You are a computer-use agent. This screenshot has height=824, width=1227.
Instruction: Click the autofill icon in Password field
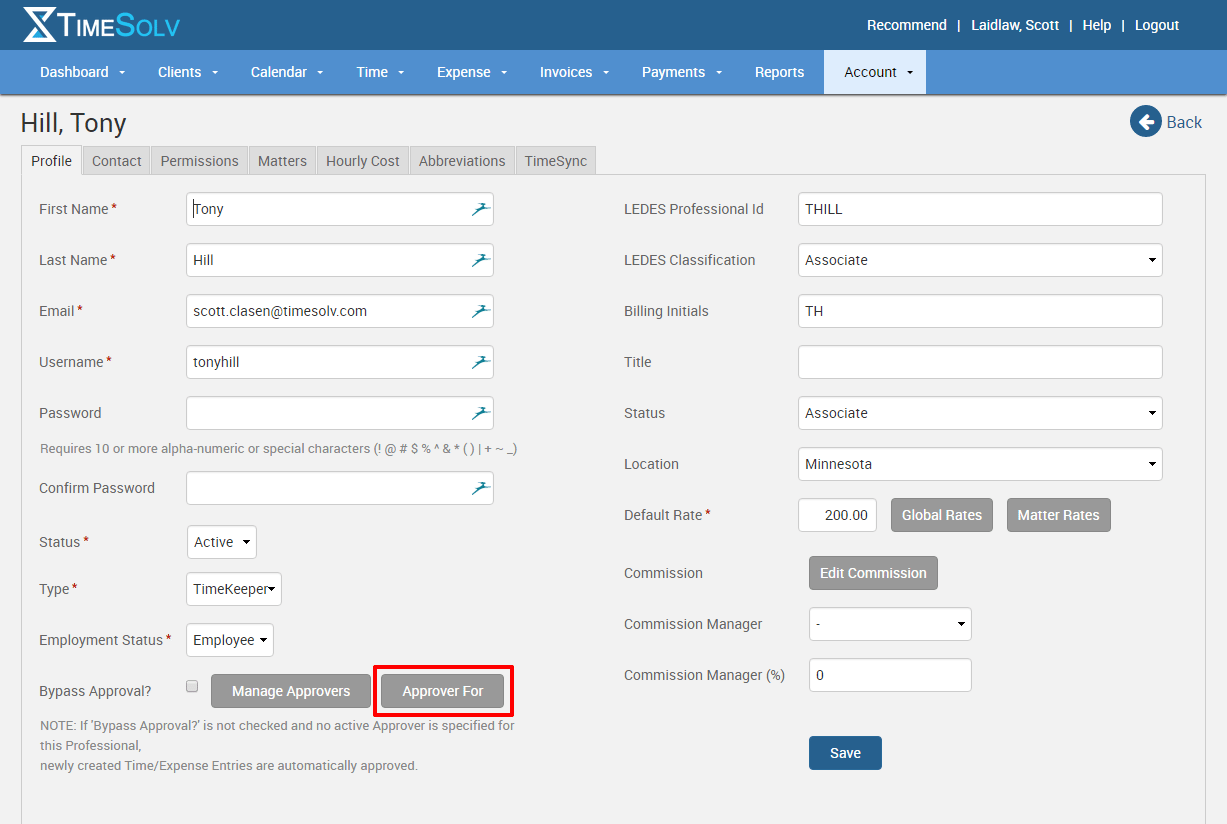point(481,413)
